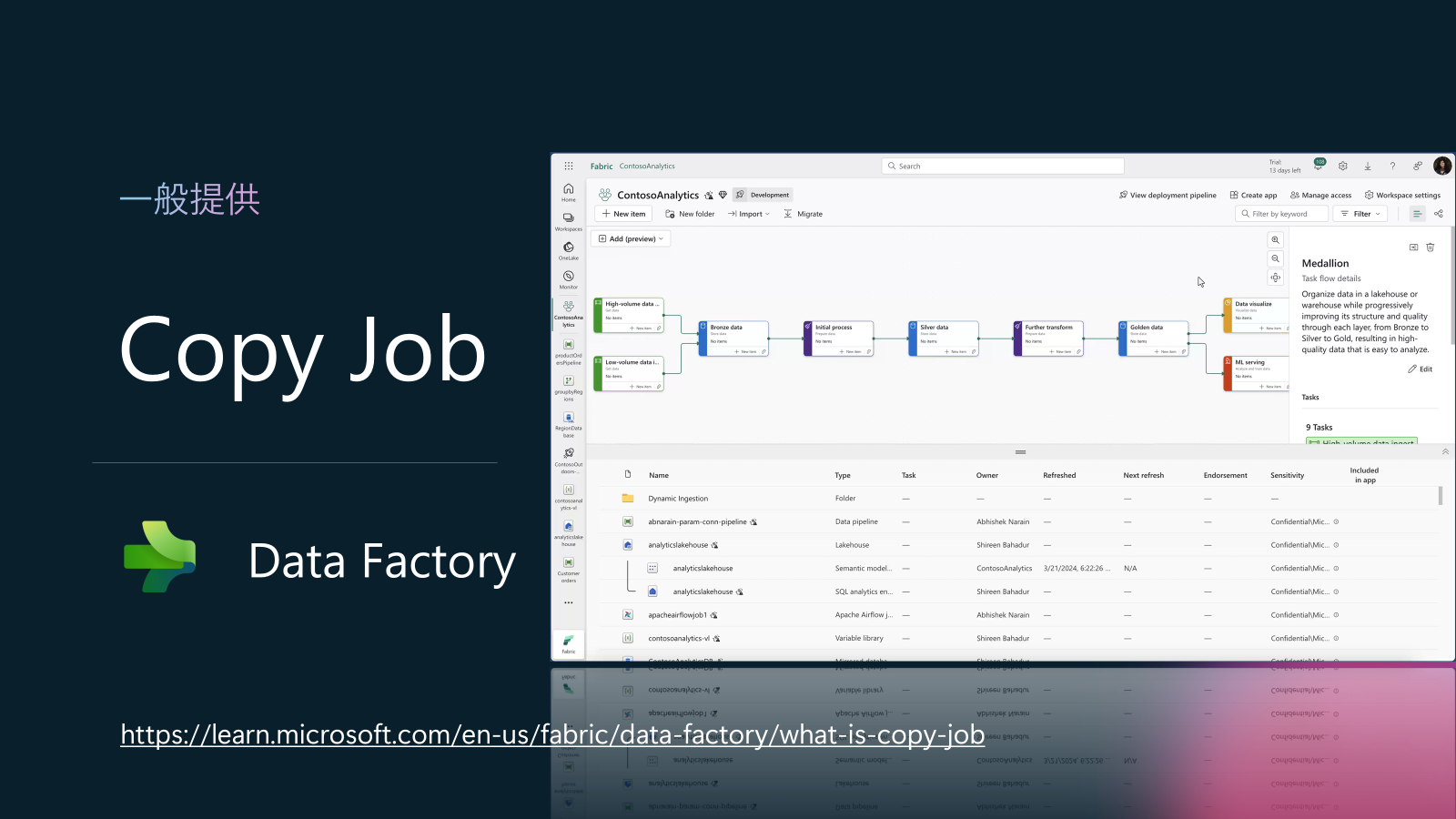1456x819 pixels.
Task: Select the Initial process task card
Action: [838, 339]
